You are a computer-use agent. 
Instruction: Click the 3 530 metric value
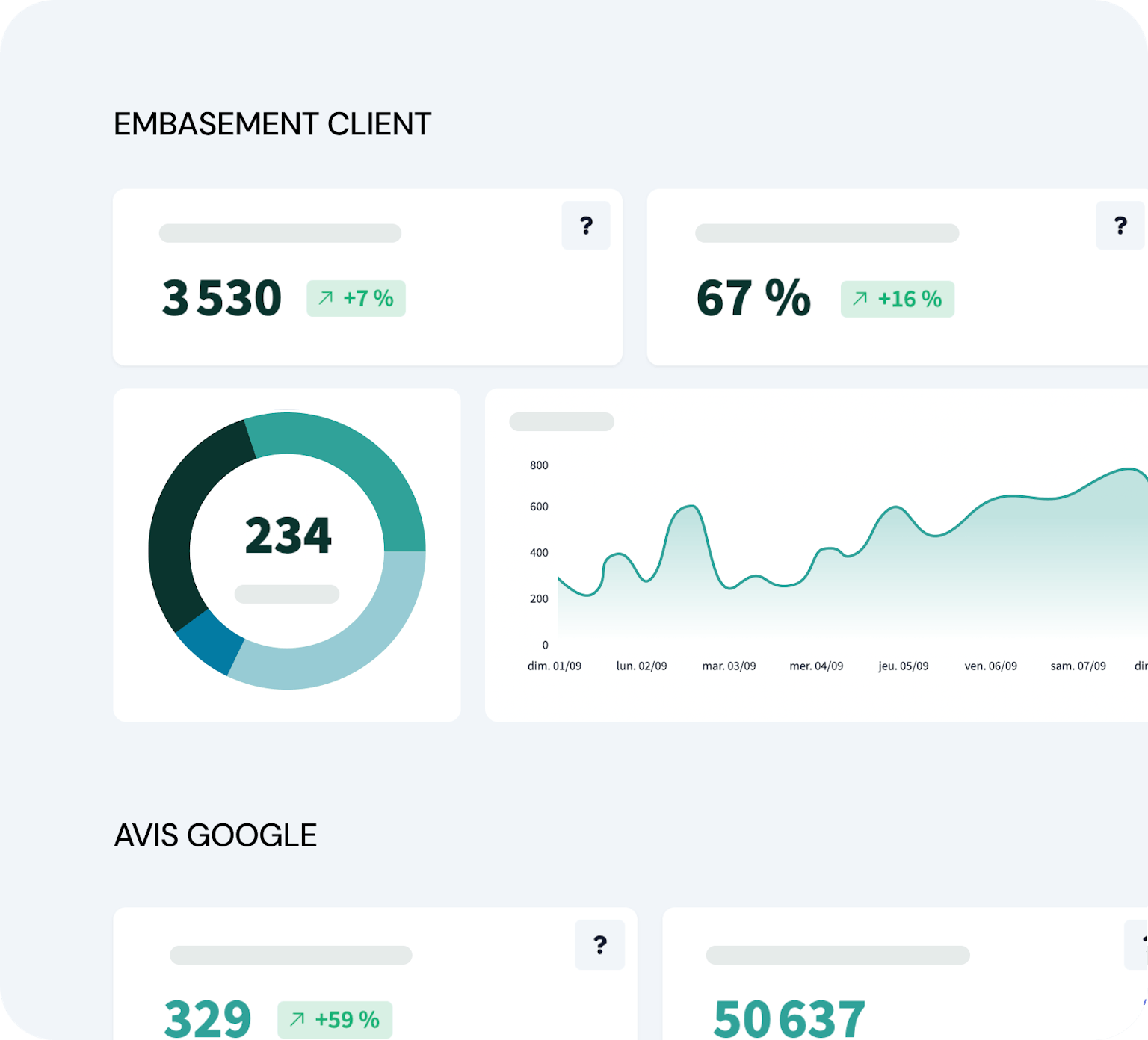pos(221,298)
